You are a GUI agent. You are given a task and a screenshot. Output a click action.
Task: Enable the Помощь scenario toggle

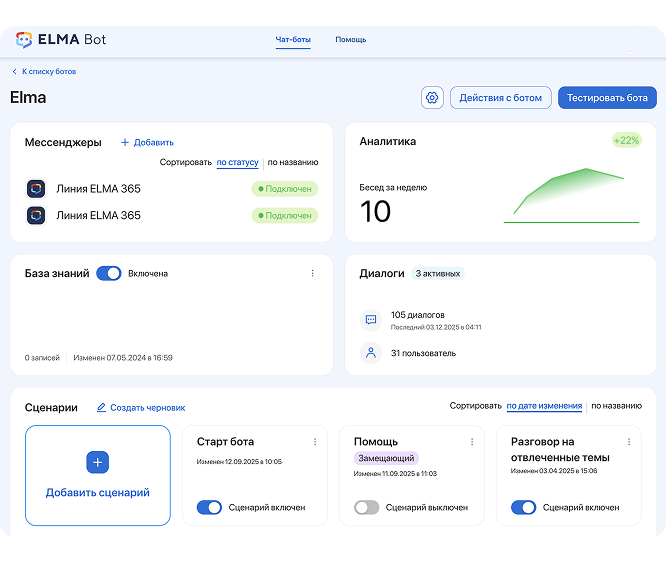[367, 507]
